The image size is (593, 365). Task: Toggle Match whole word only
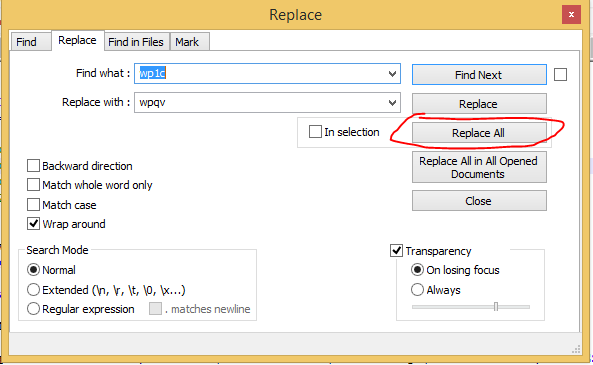[33, 185]
